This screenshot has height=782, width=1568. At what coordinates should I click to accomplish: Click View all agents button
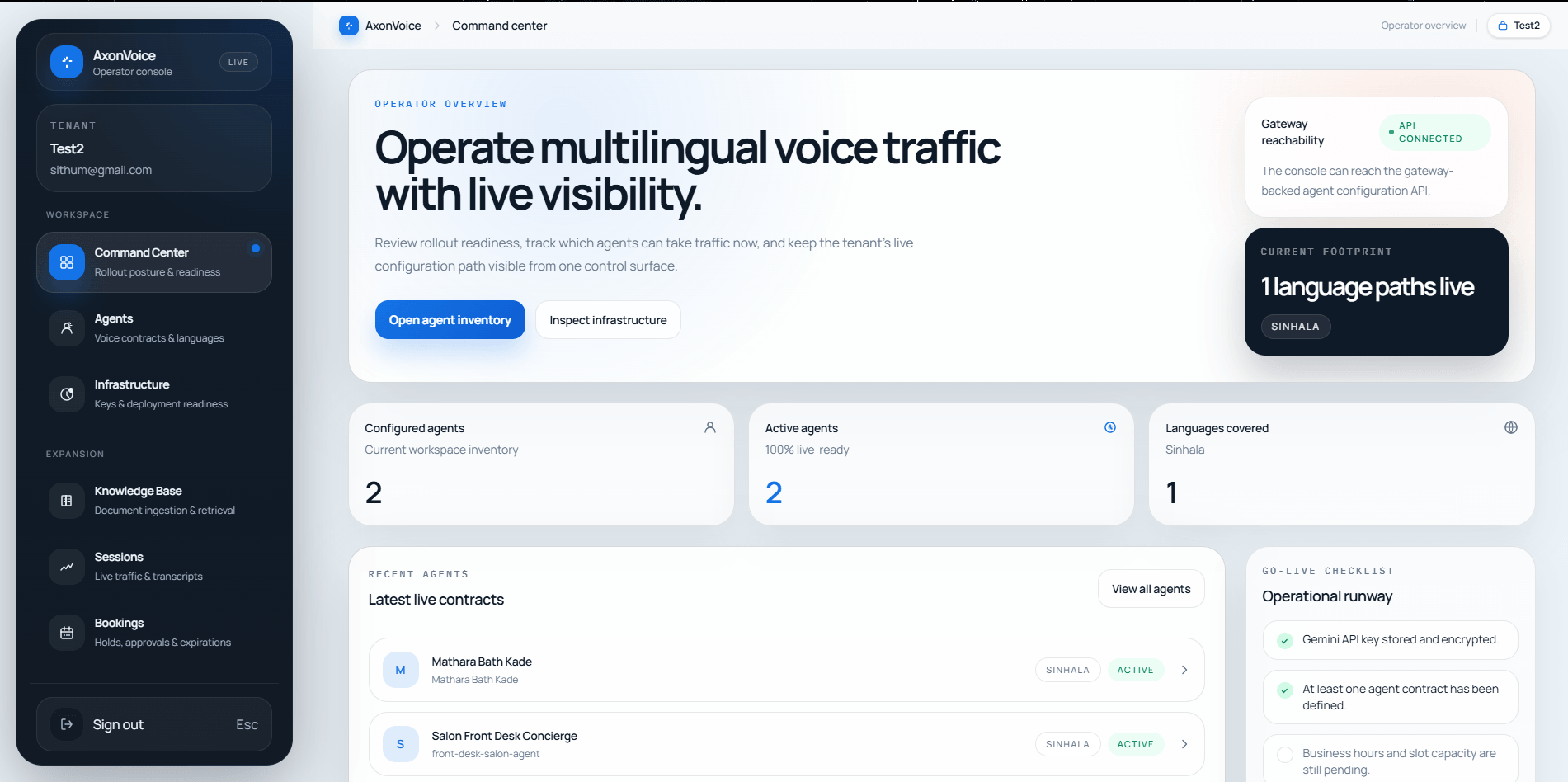click(1151, 589)
